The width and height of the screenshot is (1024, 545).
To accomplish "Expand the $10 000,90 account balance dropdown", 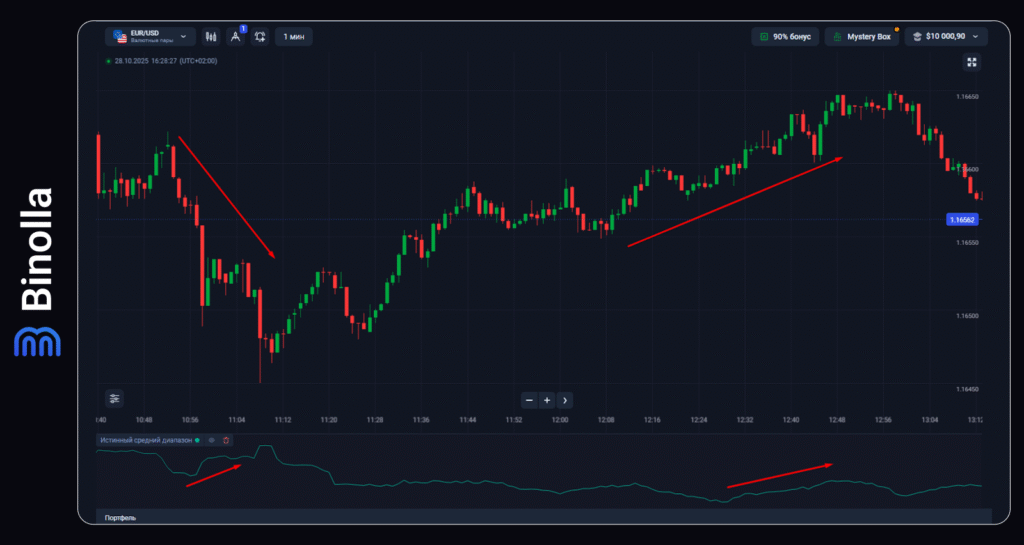I will point(946,37).
